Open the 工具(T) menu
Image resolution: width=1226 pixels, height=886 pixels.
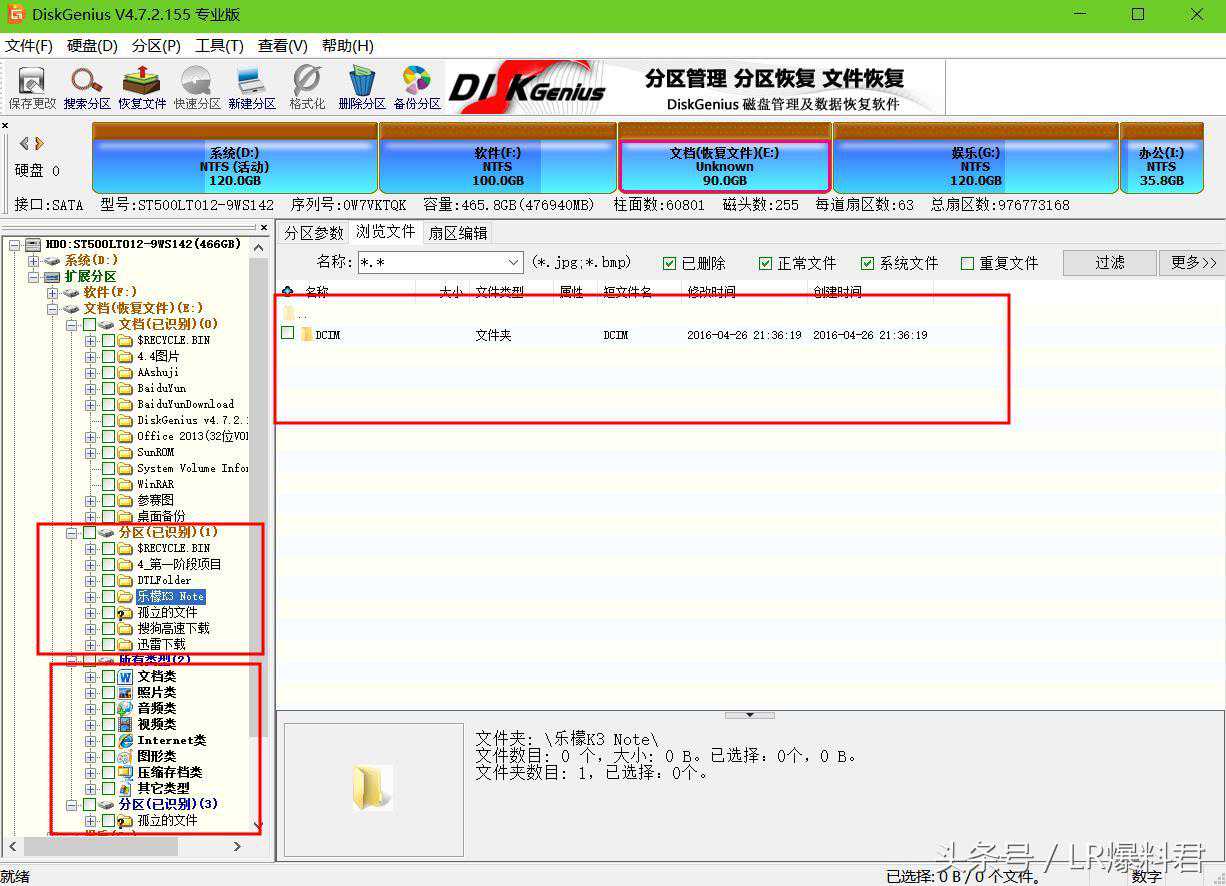click(x=219, y=46)
